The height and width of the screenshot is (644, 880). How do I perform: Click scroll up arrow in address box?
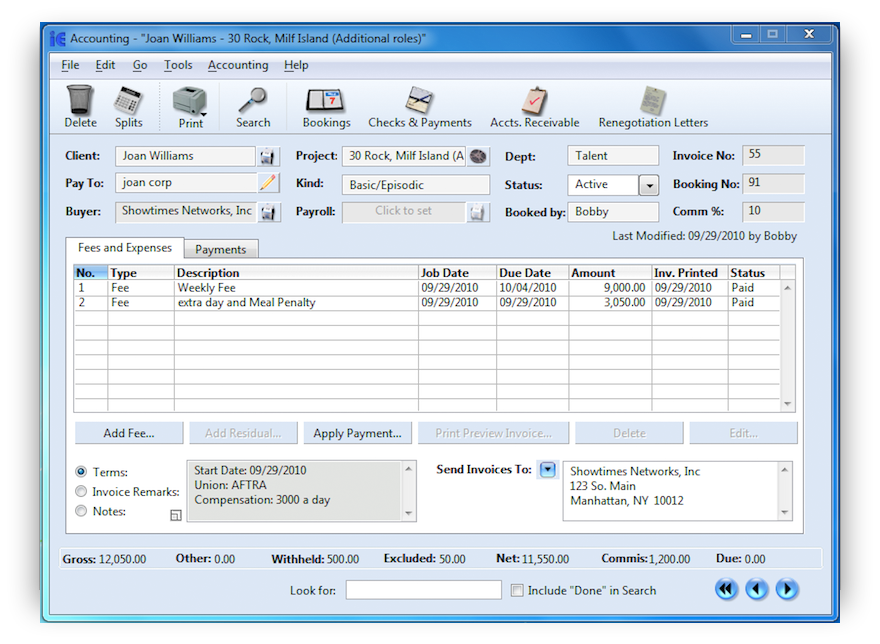(785, 470)
